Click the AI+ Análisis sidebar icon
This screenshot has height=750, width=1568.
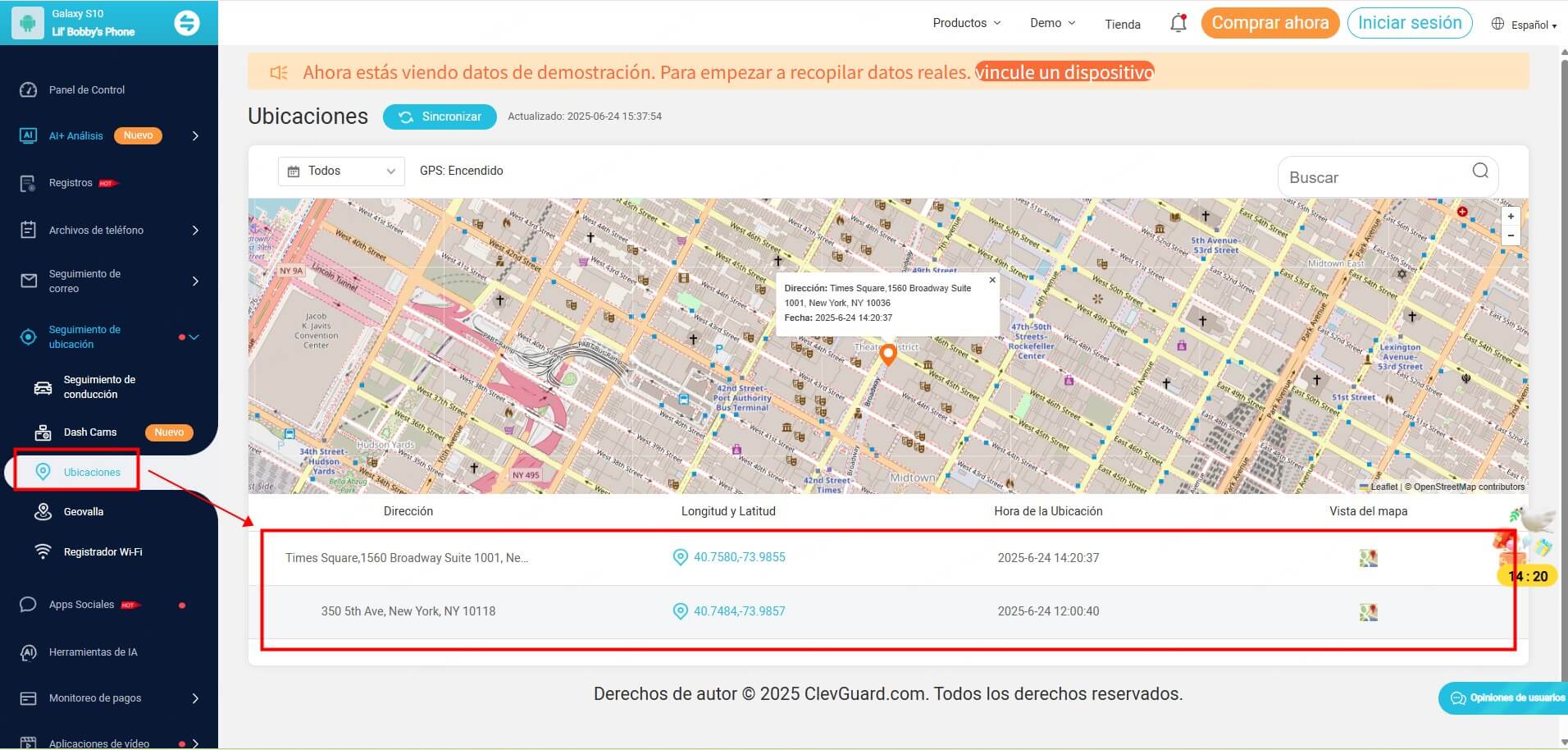click(x=28, y=135)
